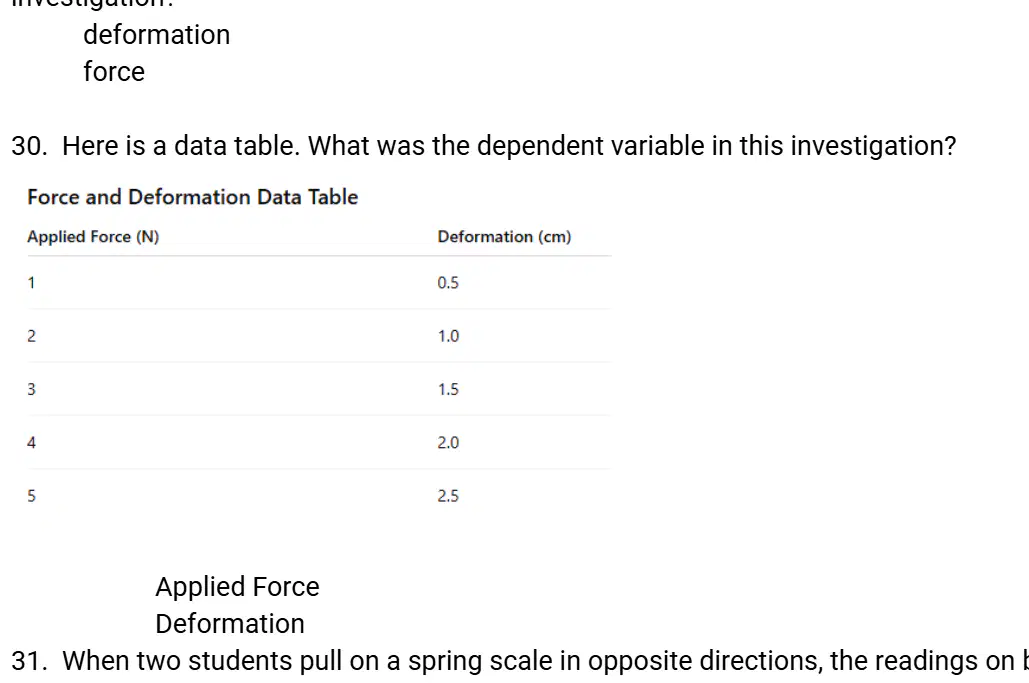Click the deformation cell showing 0.5
This screenshot has width=1029, height=683.
point(448,283)
